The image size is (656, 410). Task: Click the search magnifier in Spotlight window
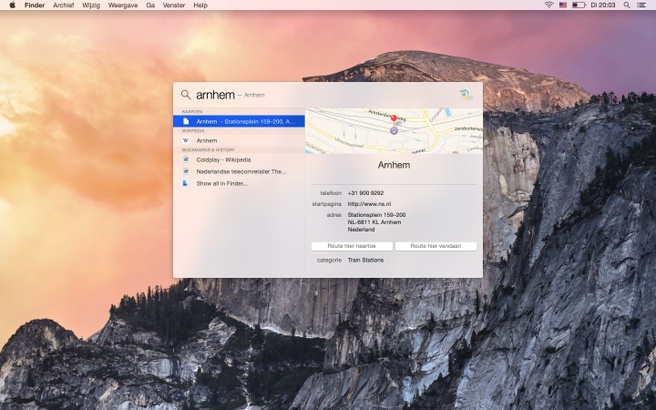(x=186, y=95)
